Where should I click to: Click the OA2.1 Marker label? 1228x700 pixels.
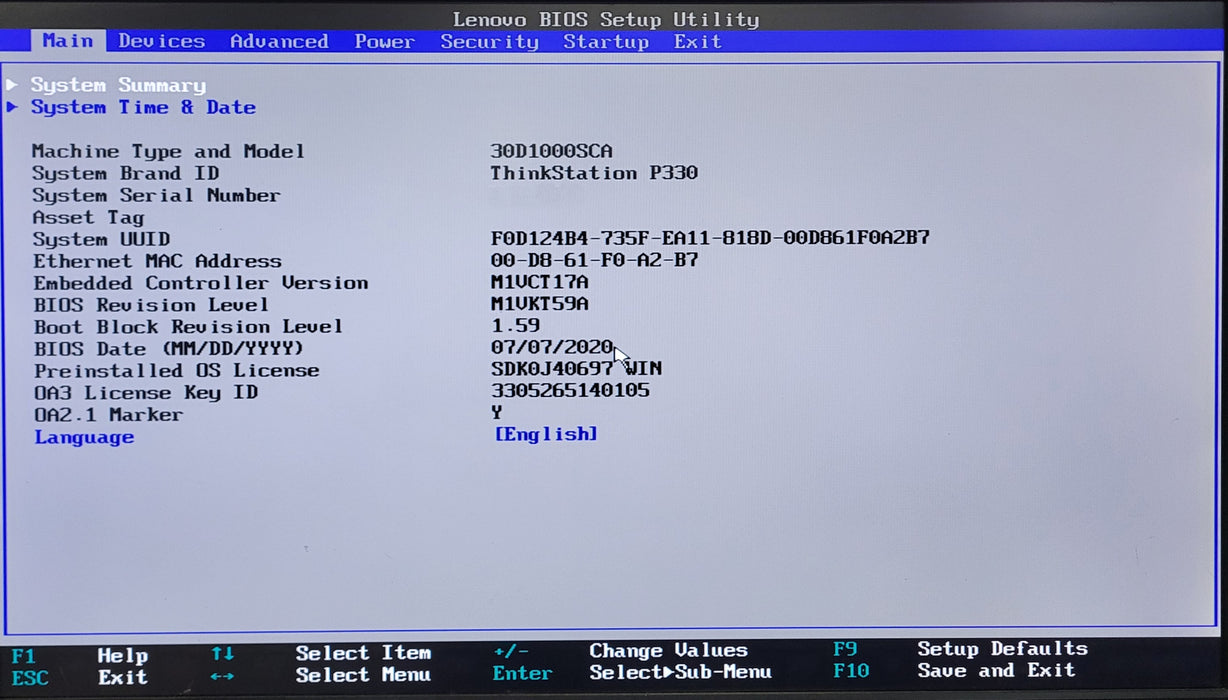[x=108, y=415]
